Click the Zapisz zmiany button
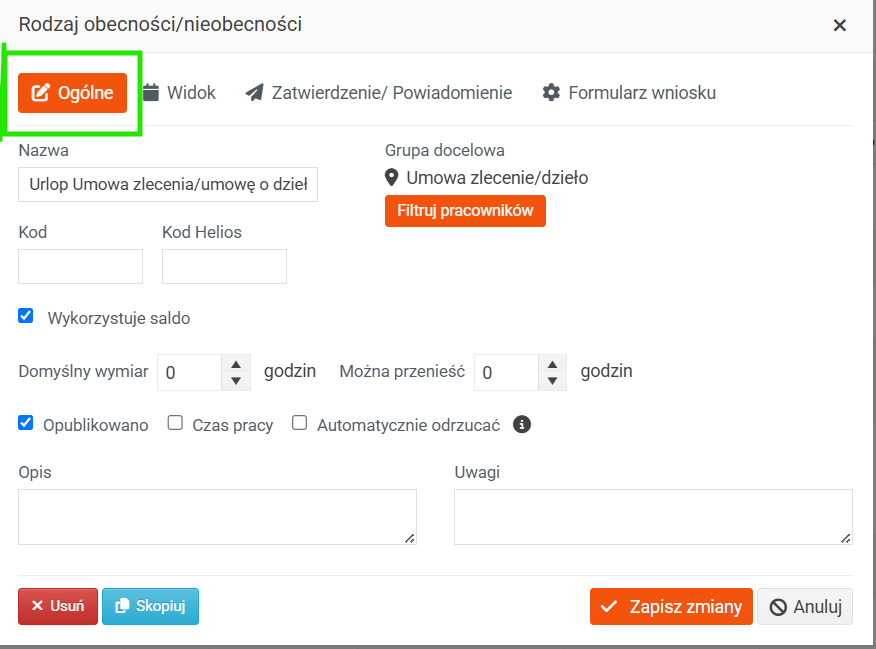 (x=671, y=607)
